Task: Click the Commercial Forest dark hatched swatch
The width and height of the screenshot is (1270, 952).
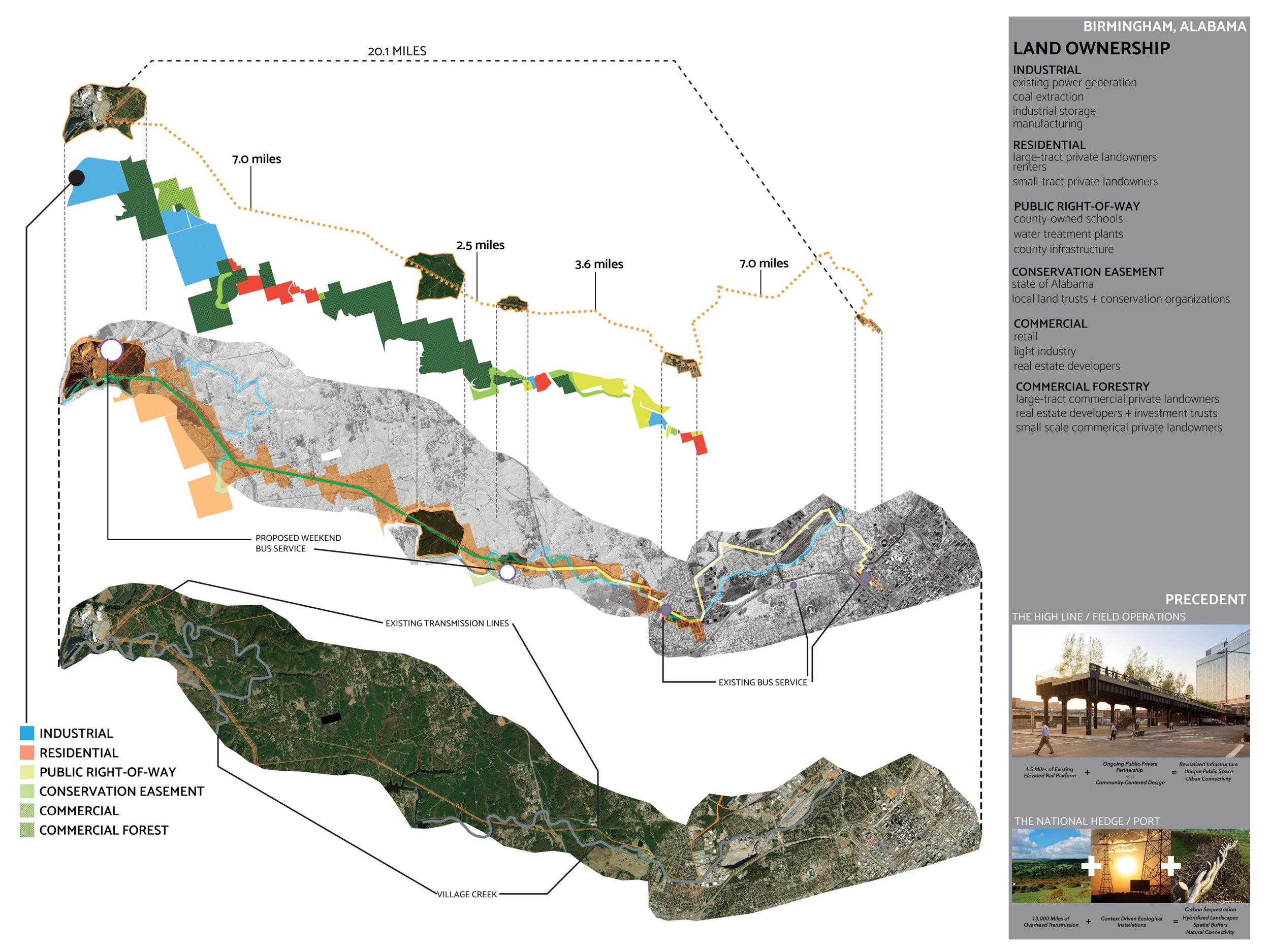Action: [27, 830]
